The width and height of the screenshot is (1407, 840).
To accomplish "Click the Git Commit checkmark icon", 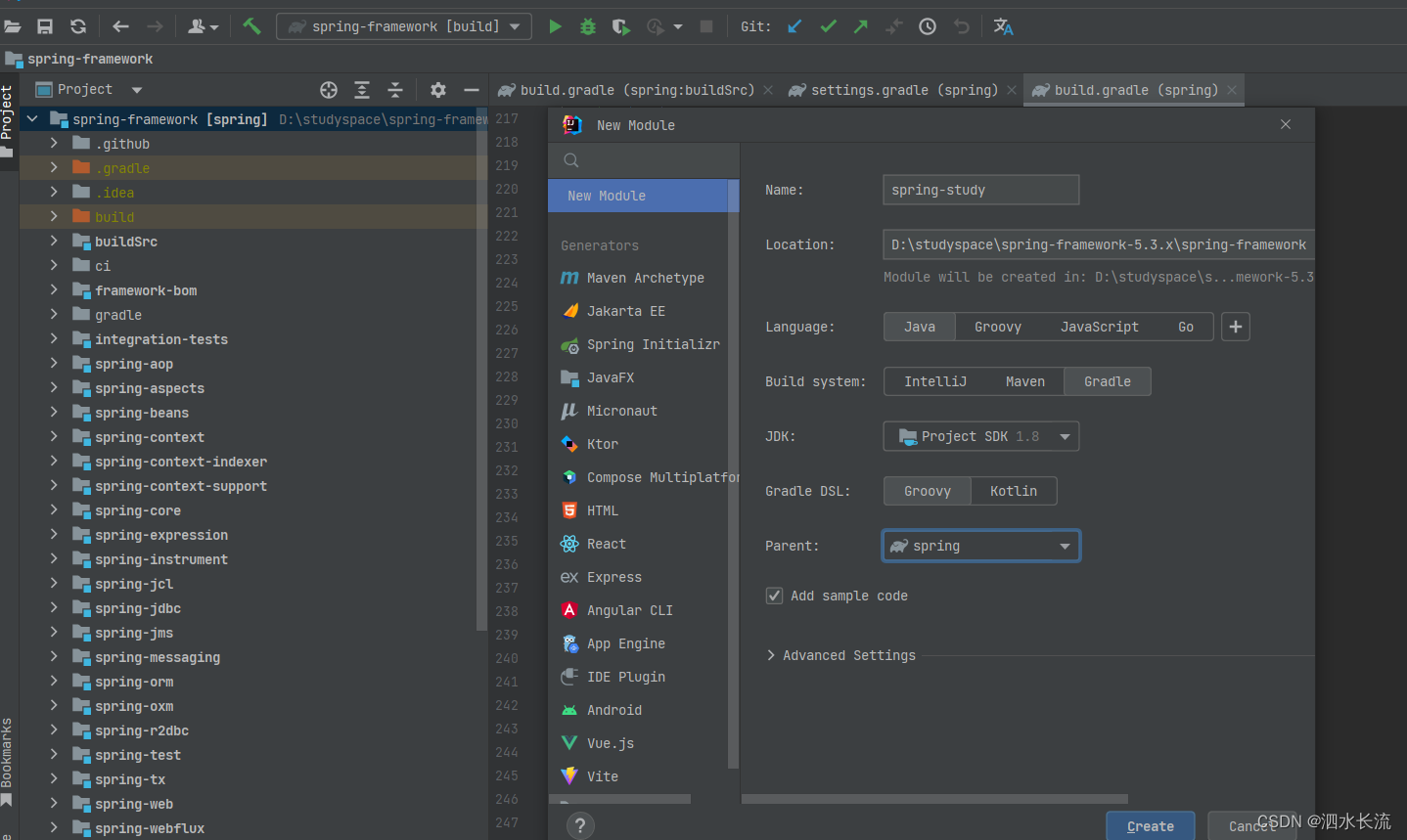I will (828, 26).
